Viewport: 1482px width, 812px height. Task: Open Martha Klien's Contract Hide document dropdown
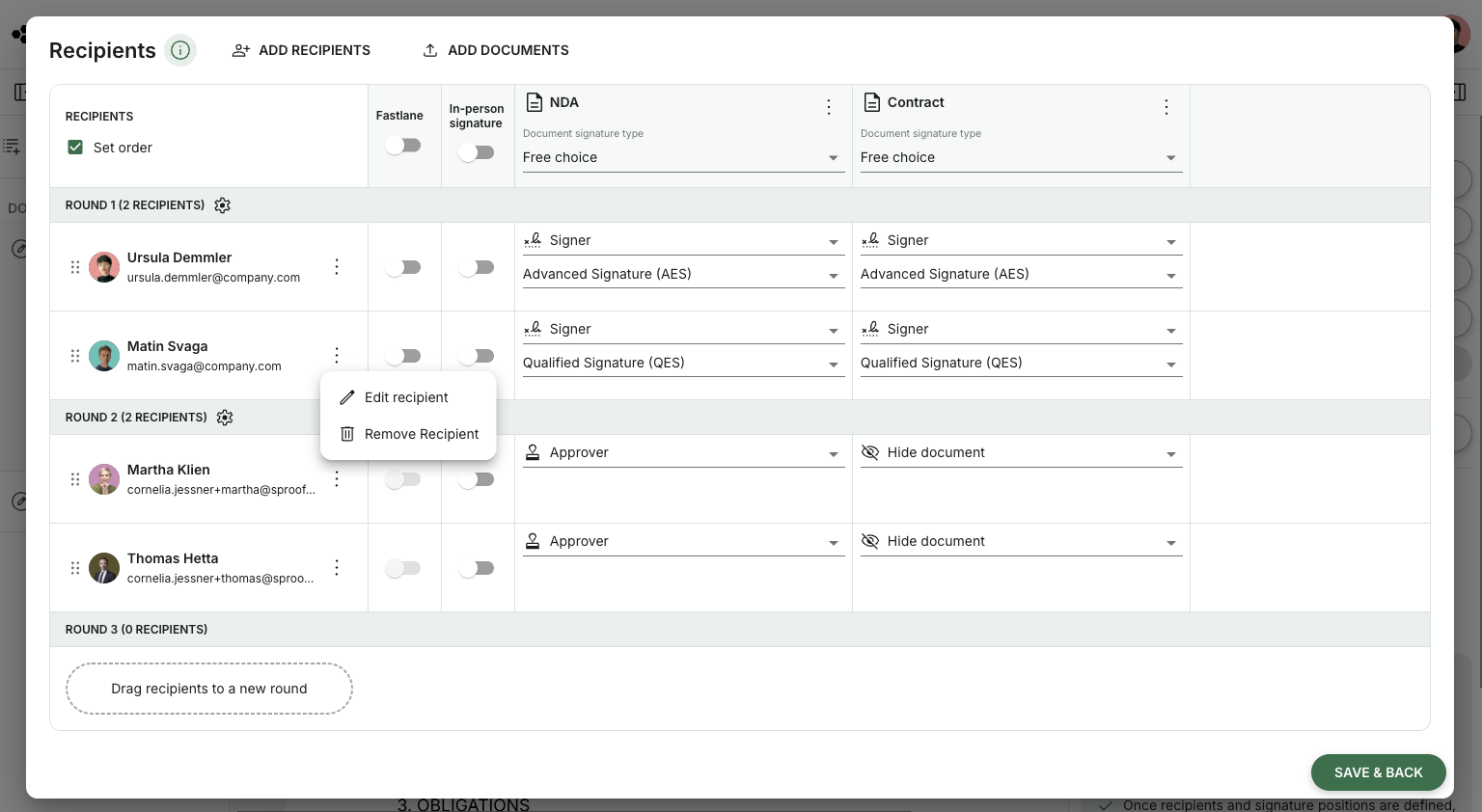[x=1021, y=453]
